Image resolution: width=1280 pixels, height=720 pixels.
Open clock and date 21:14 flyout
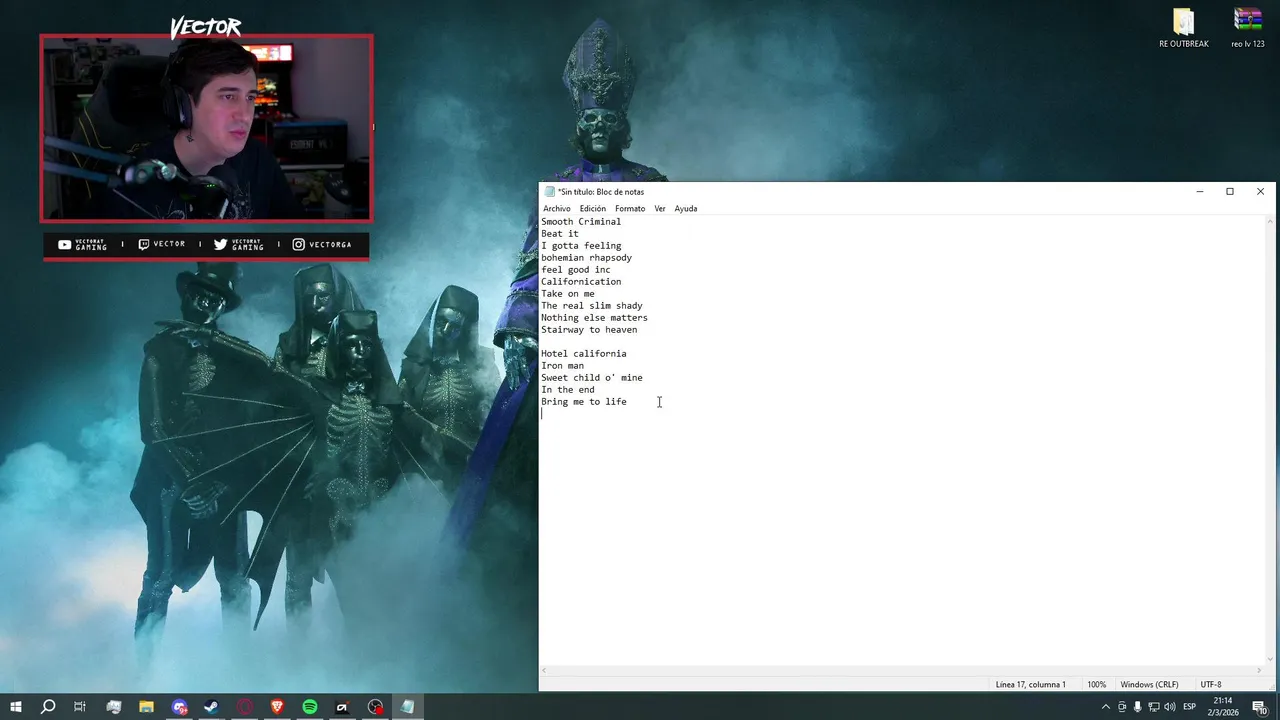coord(1223,707)
